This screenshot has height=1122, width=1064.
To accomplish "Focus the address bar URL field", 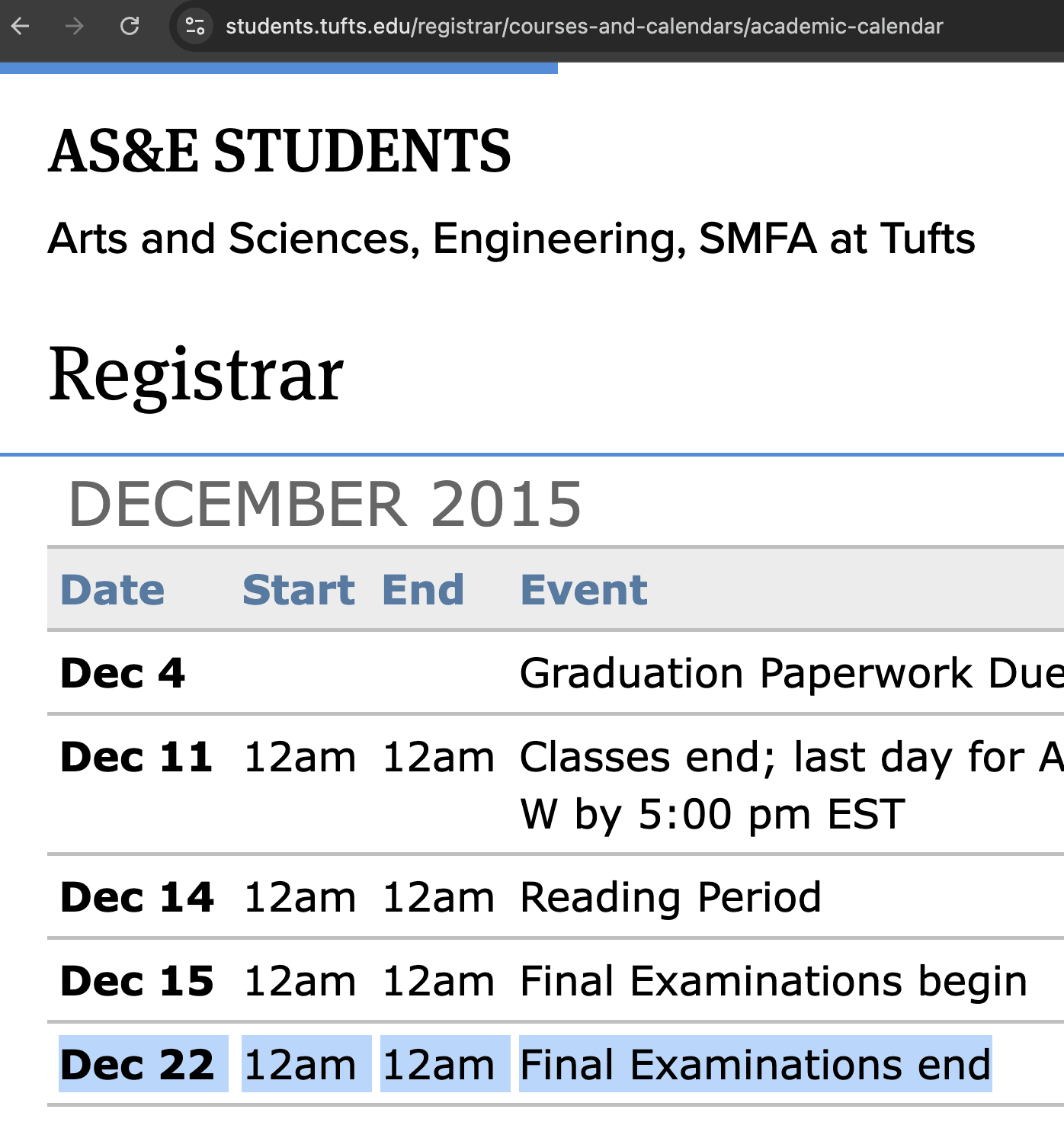I will (584, 26).
